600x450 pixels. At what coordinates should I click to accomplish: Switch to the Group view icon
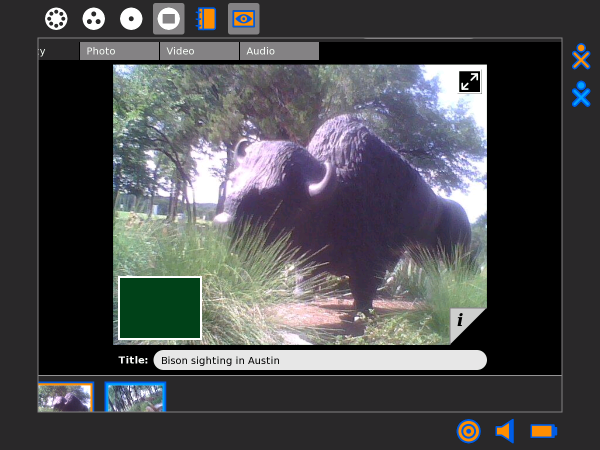tap(94, 18)
